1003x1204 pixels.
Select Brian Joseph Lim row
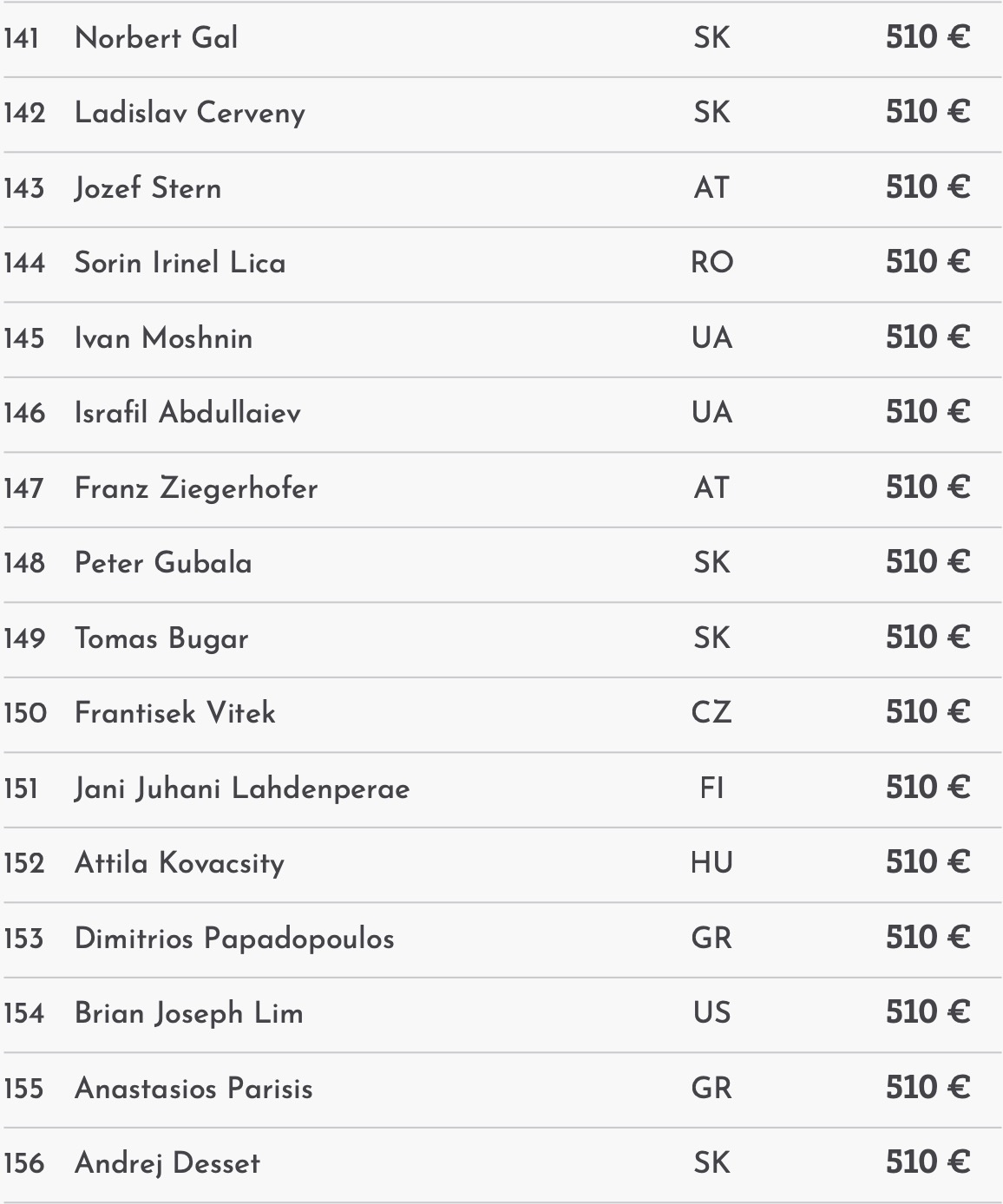coord(189,1013)
